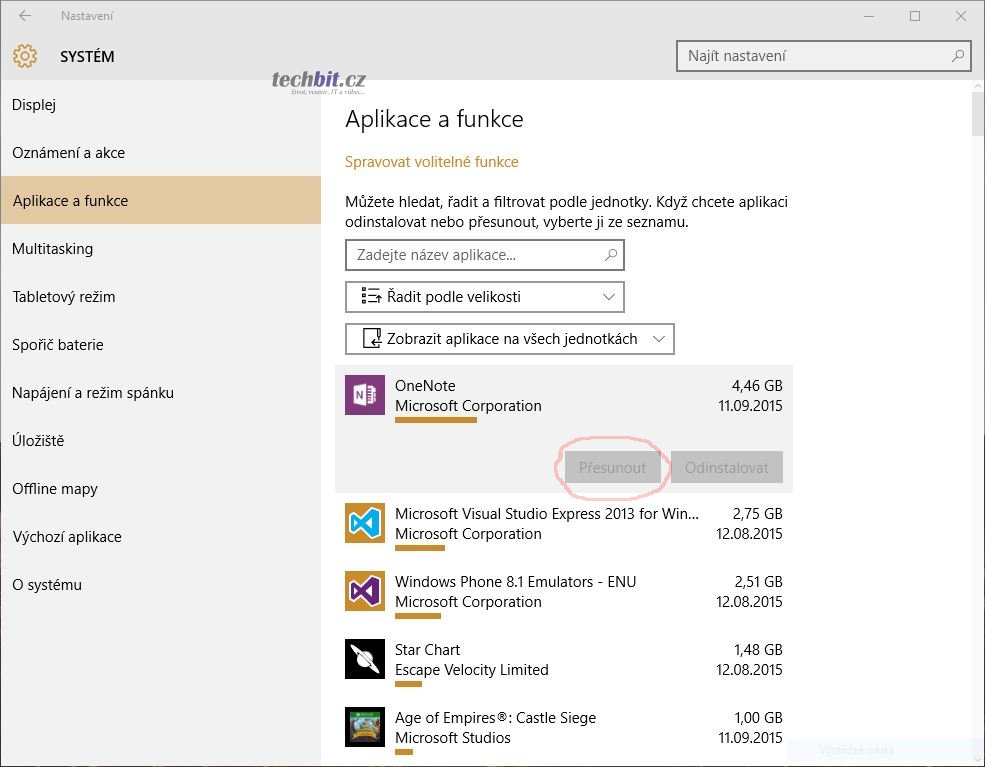
Task: Click the SYSTÉM gear icon
Action: click(25, 56)
